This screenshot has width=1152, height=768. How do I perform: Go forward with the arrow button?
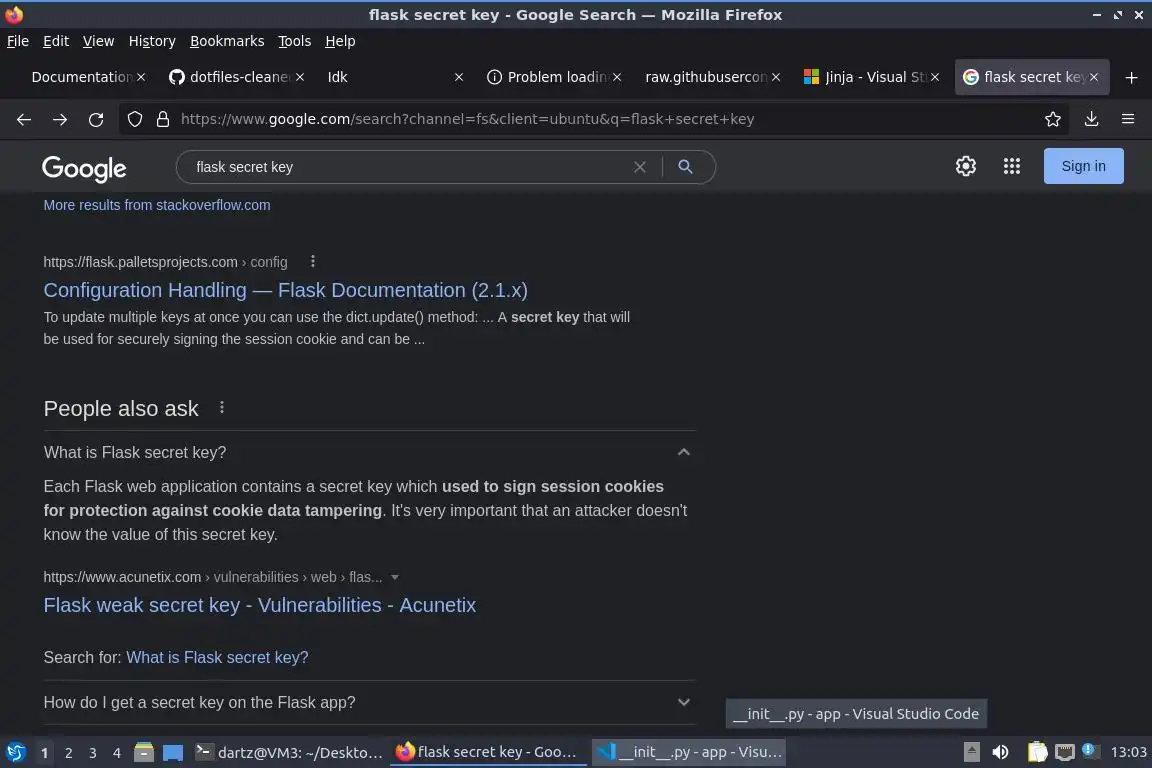point(60,119)
